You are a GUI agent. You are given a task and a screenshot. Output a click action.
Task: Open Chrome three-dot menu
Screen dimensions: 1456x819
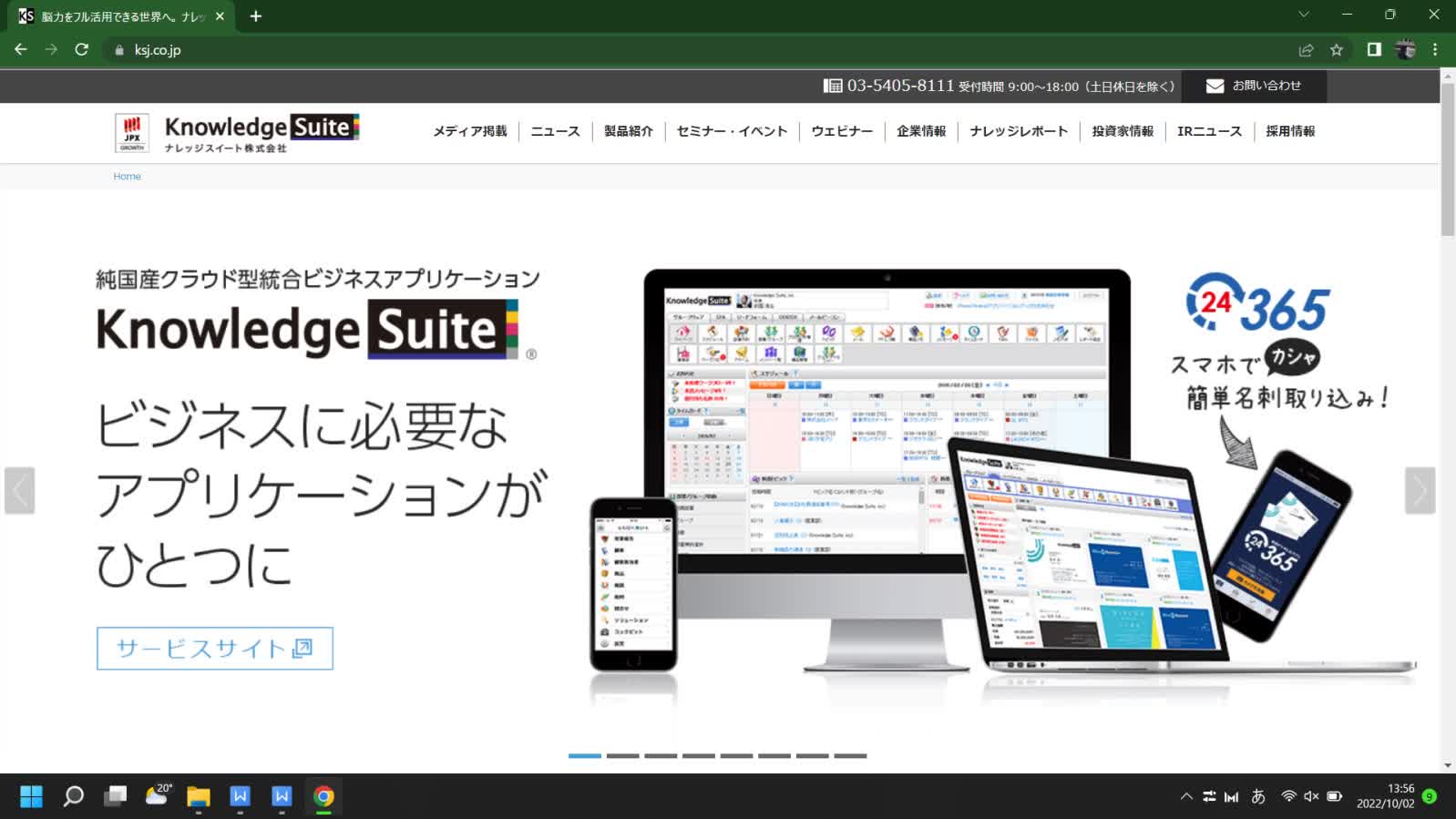tap(1435, 50)
